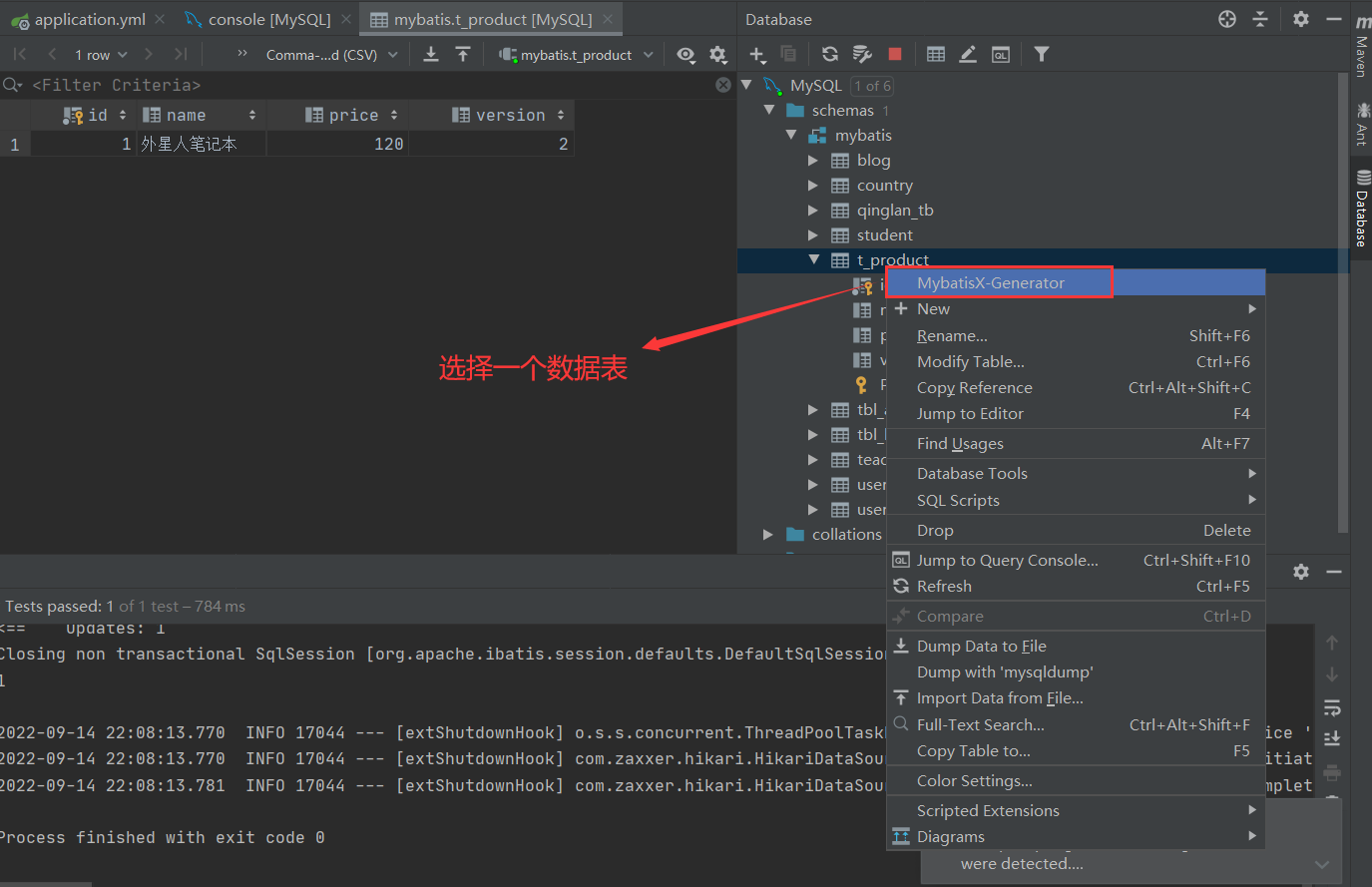Open the Diagrams submenu
This screenshot has width=1372, height=887.
pyautogui.click(x=1076, y=837)
